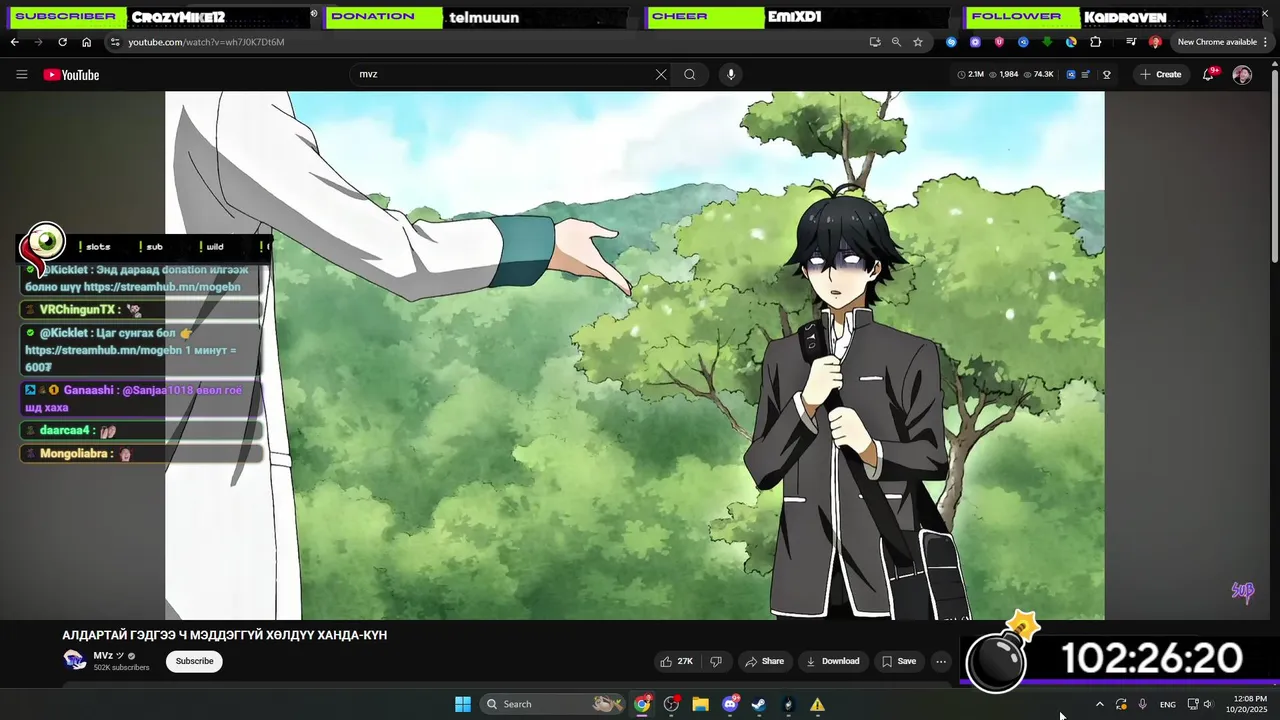The image size is (1280, 720).
Task: Open the Chrome profile avatar
Action: click(1155, 42)
